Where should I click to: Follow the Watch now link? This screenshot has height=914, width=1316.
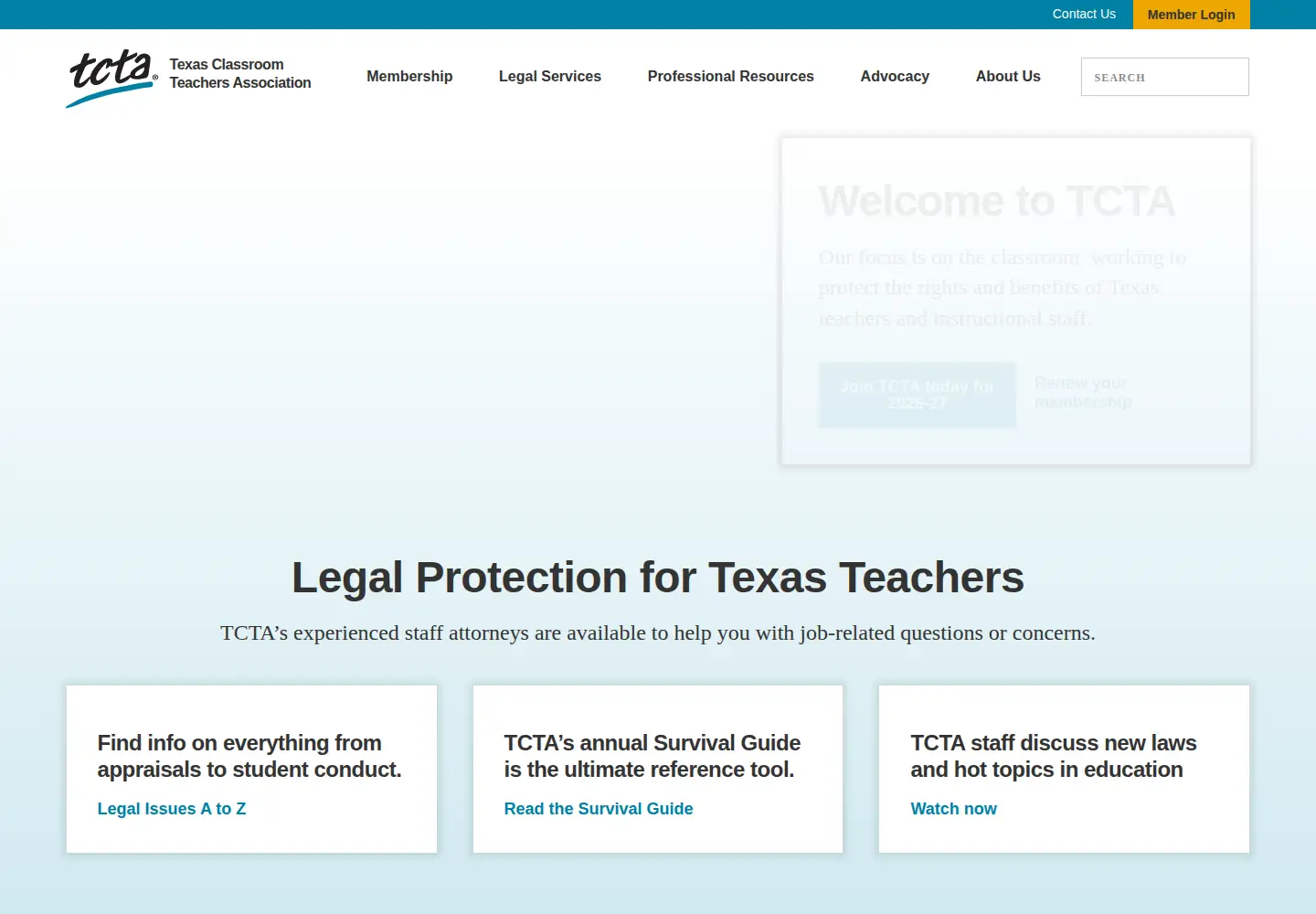tap(953, 809)
